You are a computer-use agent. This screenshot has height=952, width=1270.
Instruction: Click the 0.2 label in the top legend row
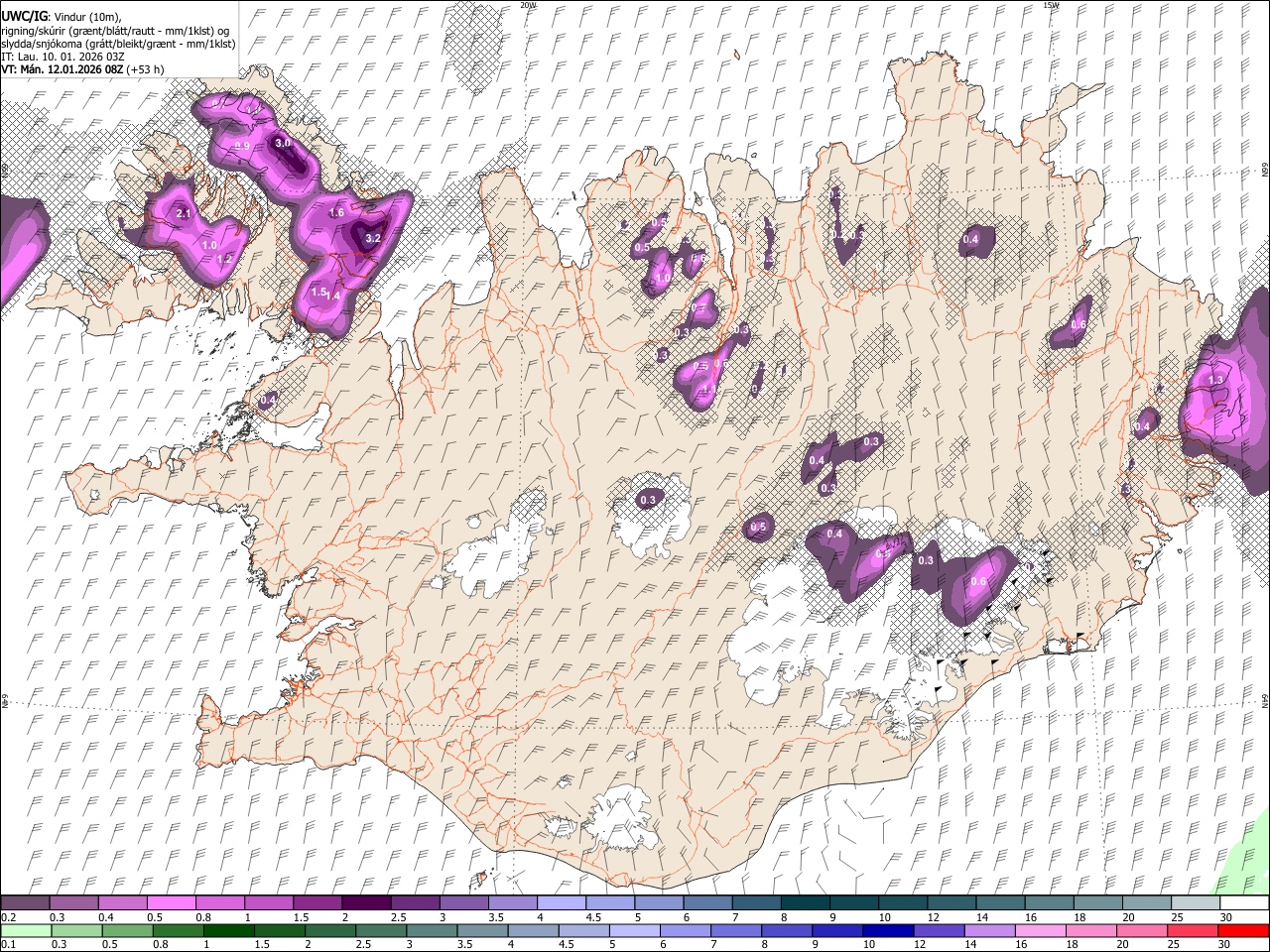tap(9, 917)
